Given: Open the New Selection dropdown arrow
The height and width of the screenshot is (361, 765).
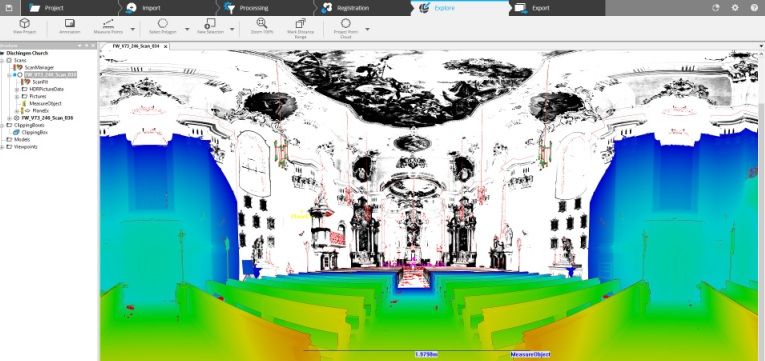Looking at the screenshot, I should click(232, 29).
